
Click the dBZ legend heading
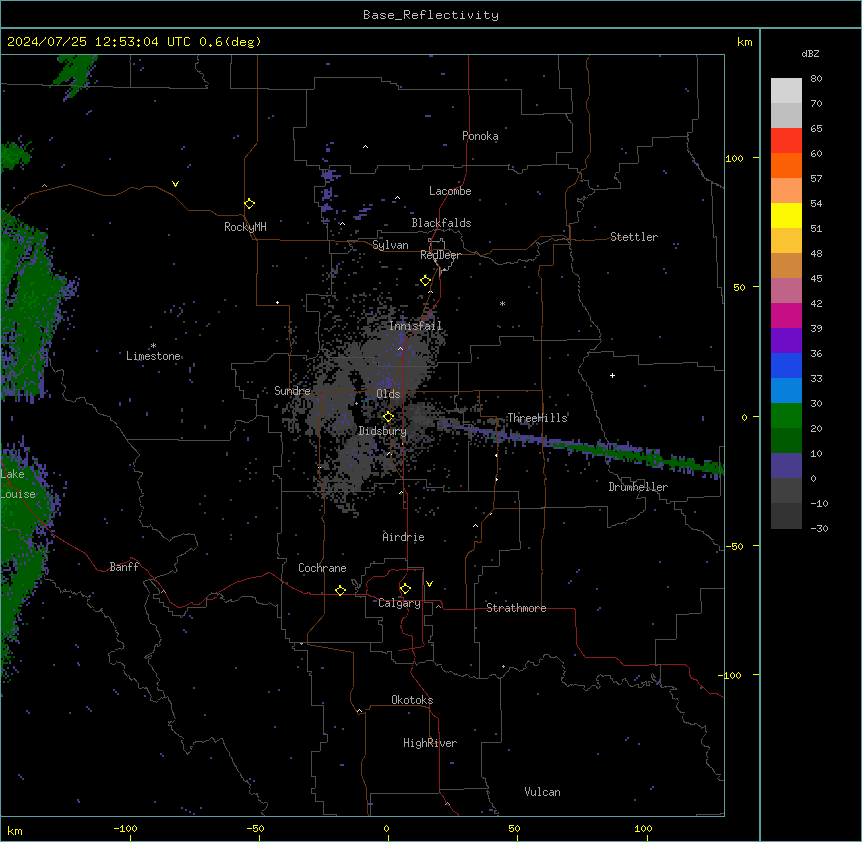pos(810,53)
